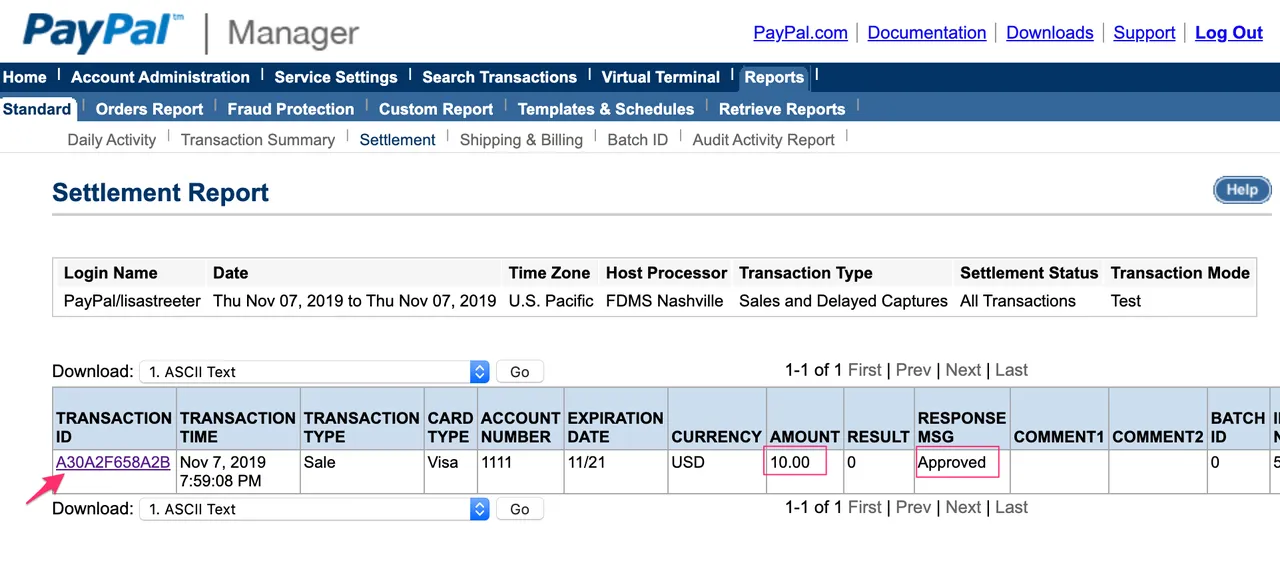Open the Transaction Summary report

pos(258,140)
